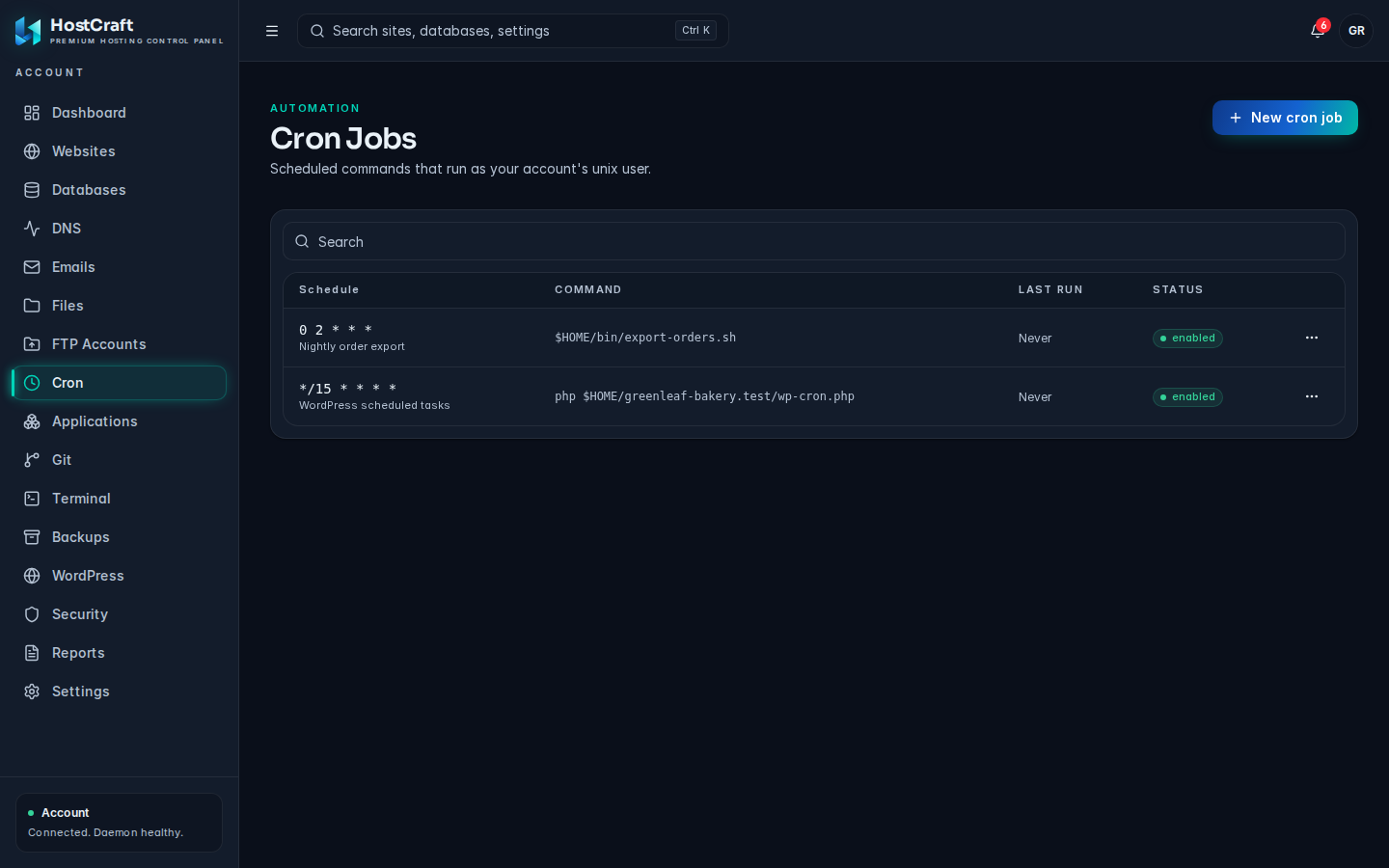Click the '0 2 * * *' schedule expression
This screenshot has height=868, width=1389.
[x=336, y=330]
